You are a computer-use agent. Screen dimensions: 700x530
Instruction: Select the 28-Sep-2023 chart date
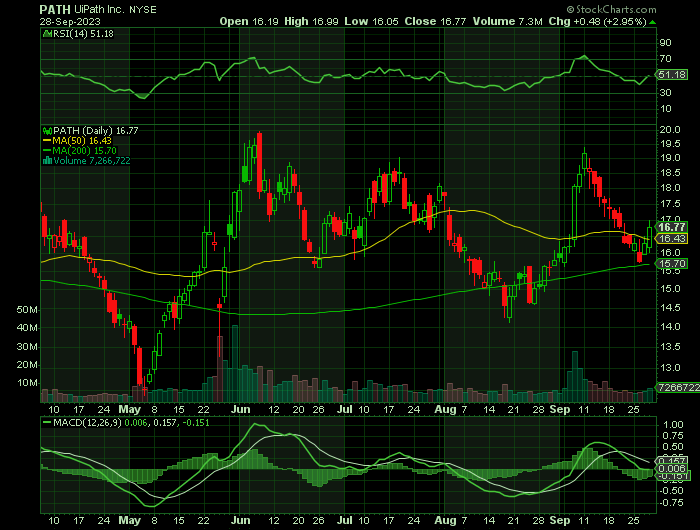pos(70,21)
